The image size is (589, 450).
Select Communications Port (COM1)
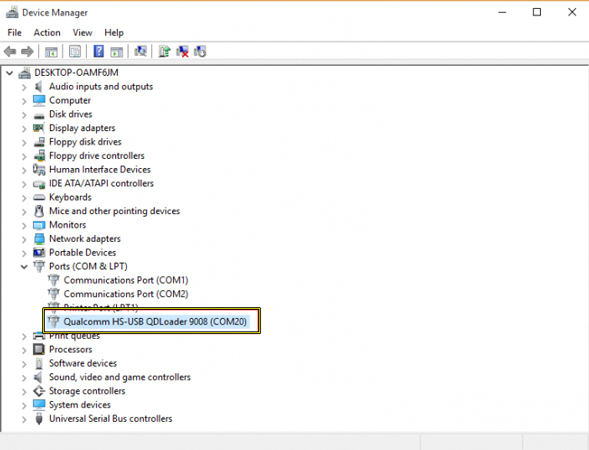pyautogui.click(x=126, y=280)
